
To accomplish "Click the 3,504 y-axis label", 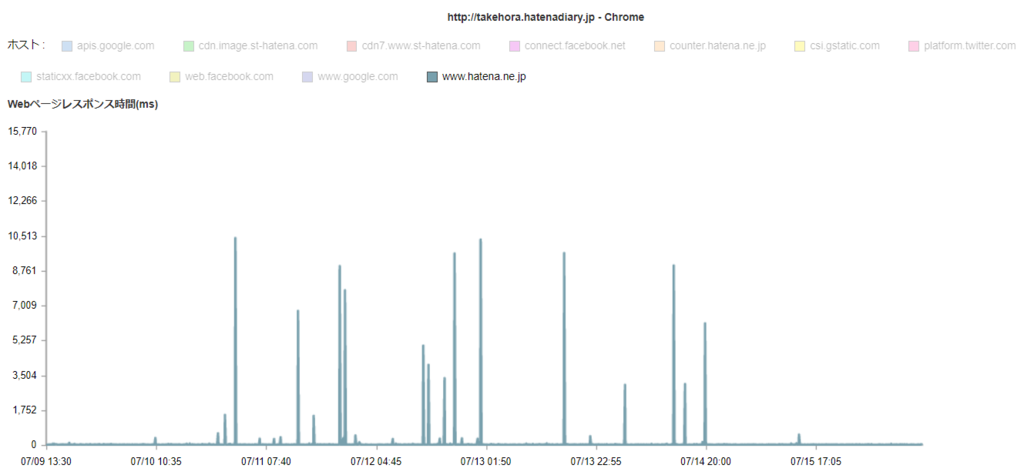I will tap(24, 376).
